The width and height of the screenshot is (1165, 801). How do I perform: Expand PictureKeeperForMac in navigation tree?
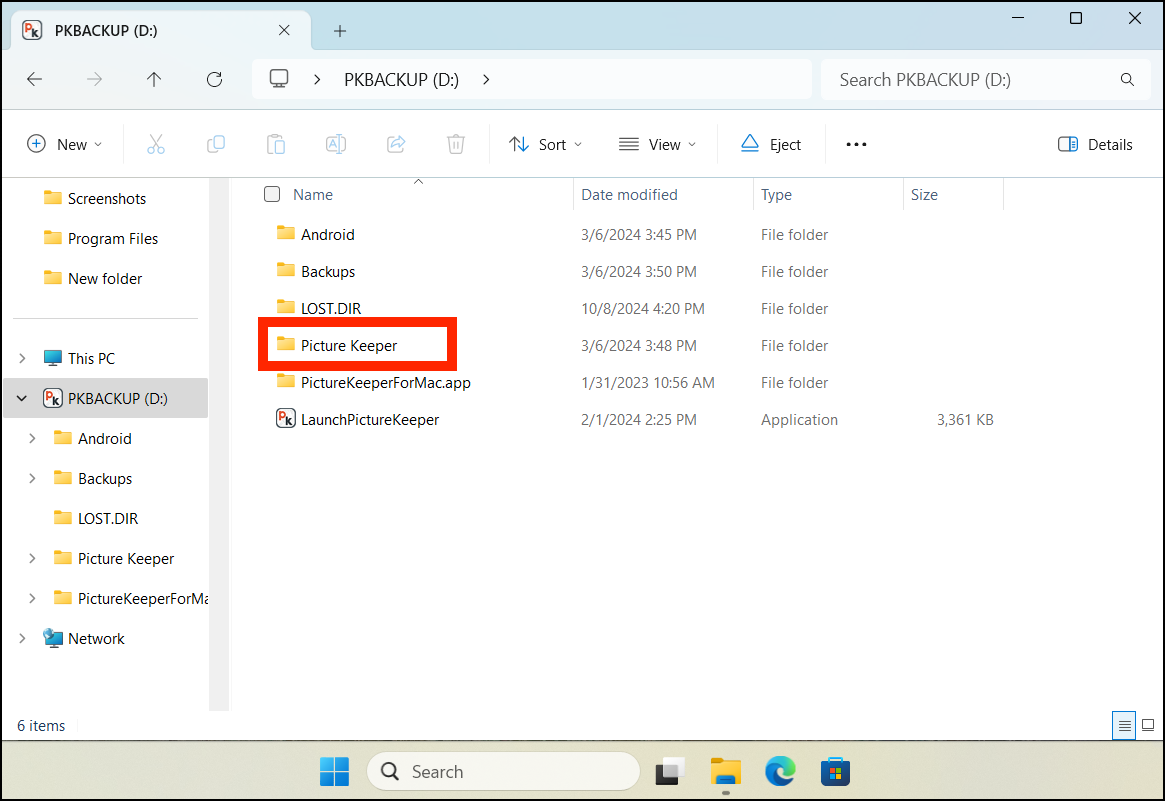pos(32,598)
